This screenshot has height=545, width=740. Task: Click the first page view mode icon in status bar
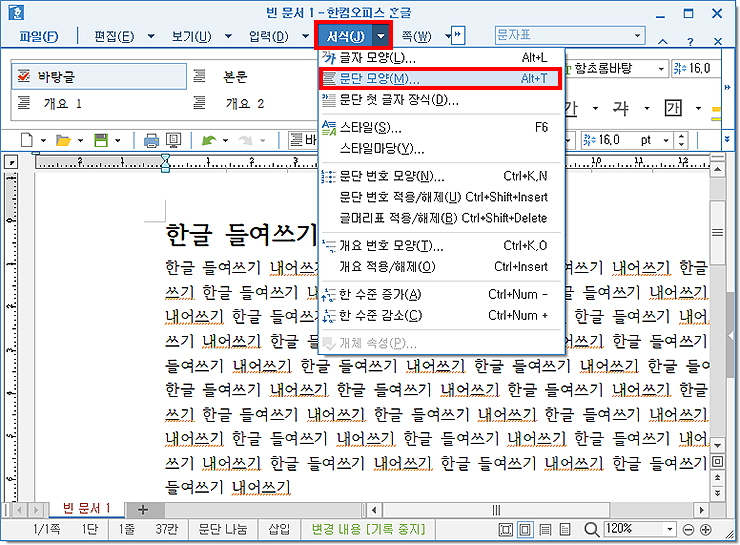point(505,530)
